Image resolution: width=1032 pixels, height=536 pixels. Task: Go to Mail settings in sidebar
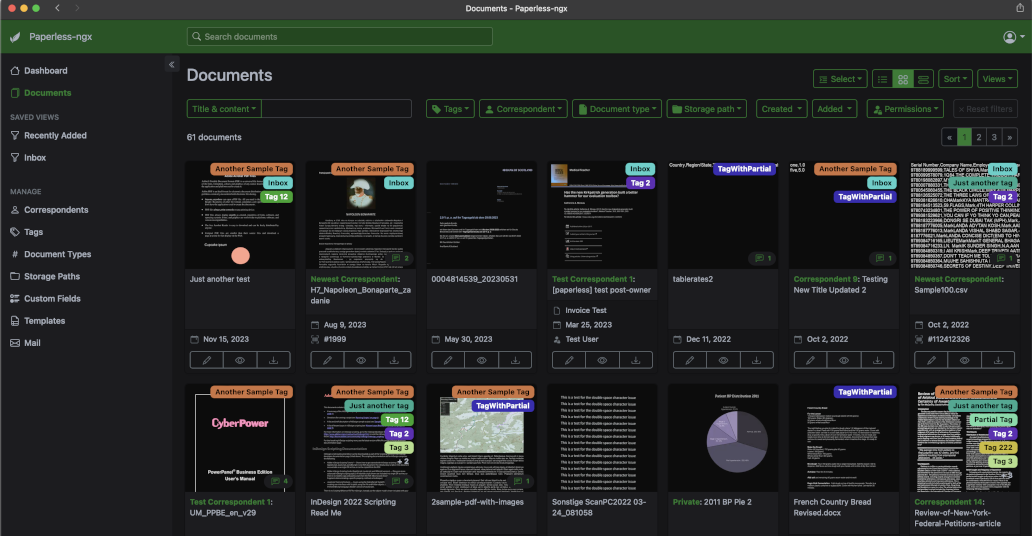pyautogui.click(x=33, y=343)
